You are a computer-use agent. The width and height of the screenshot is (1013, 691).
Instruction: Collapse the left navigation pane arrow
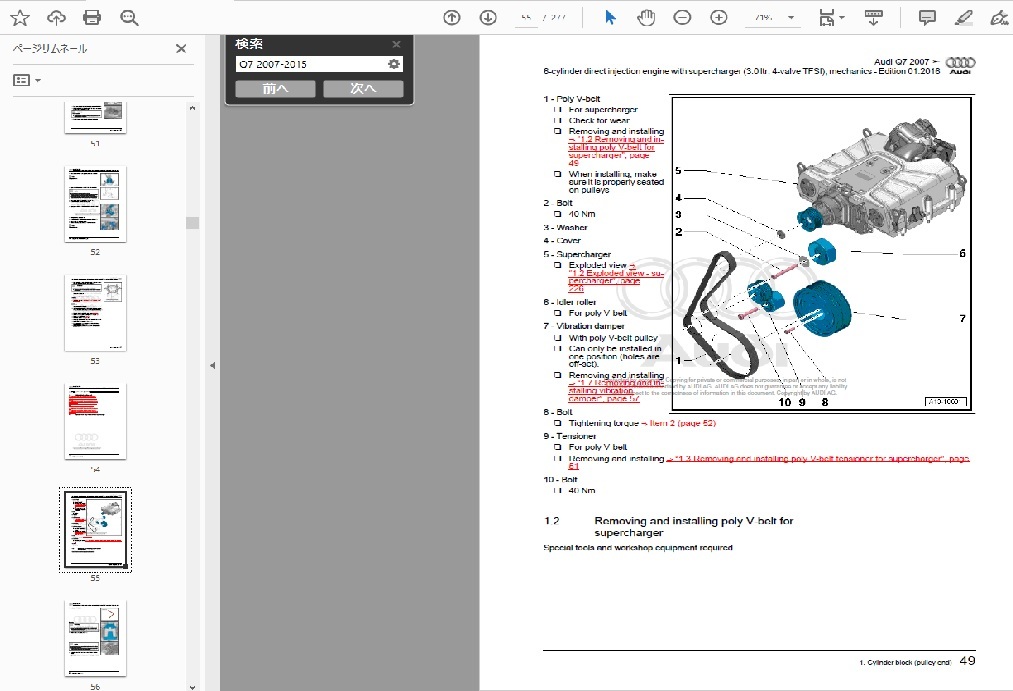coord(213,366)
